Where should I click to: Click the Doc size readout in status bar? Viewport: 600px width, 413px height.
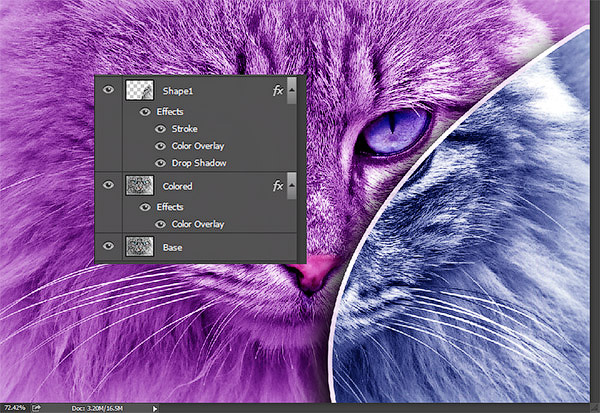(97, 408)
